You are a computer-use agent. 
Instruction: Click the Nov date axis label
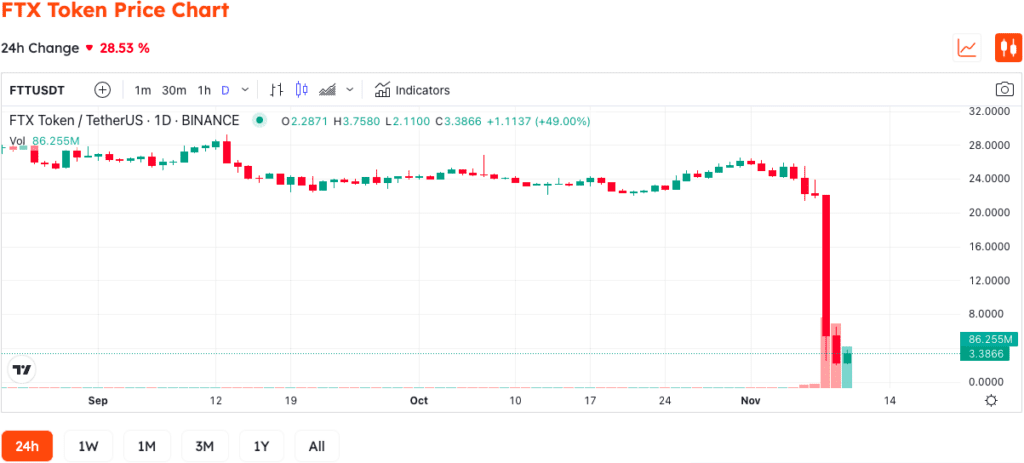pyautogui.click(x=751, y=400)
